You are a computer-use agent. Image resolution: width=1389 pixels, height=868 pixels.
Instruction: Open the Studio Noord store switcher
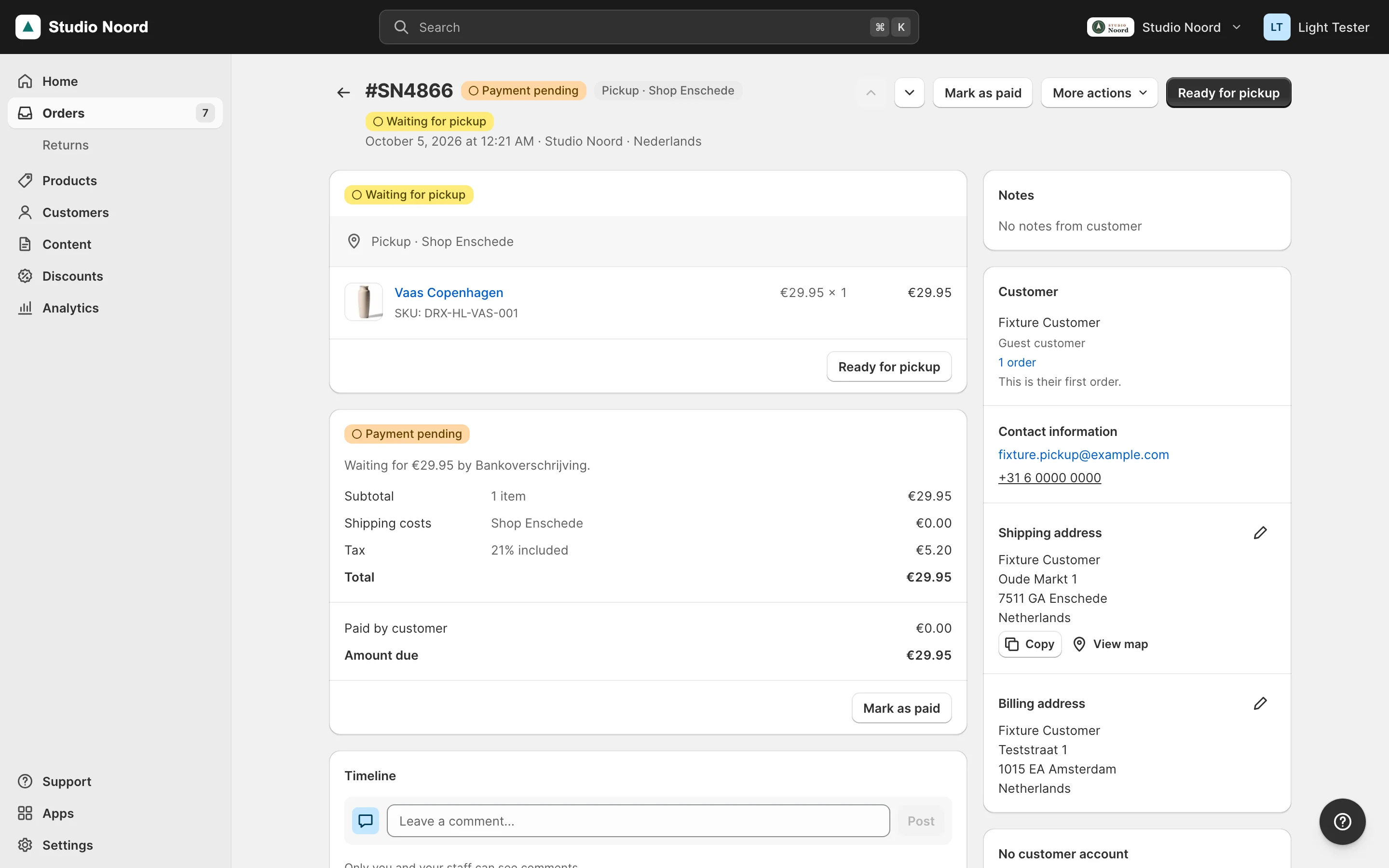coord(1165,27)
